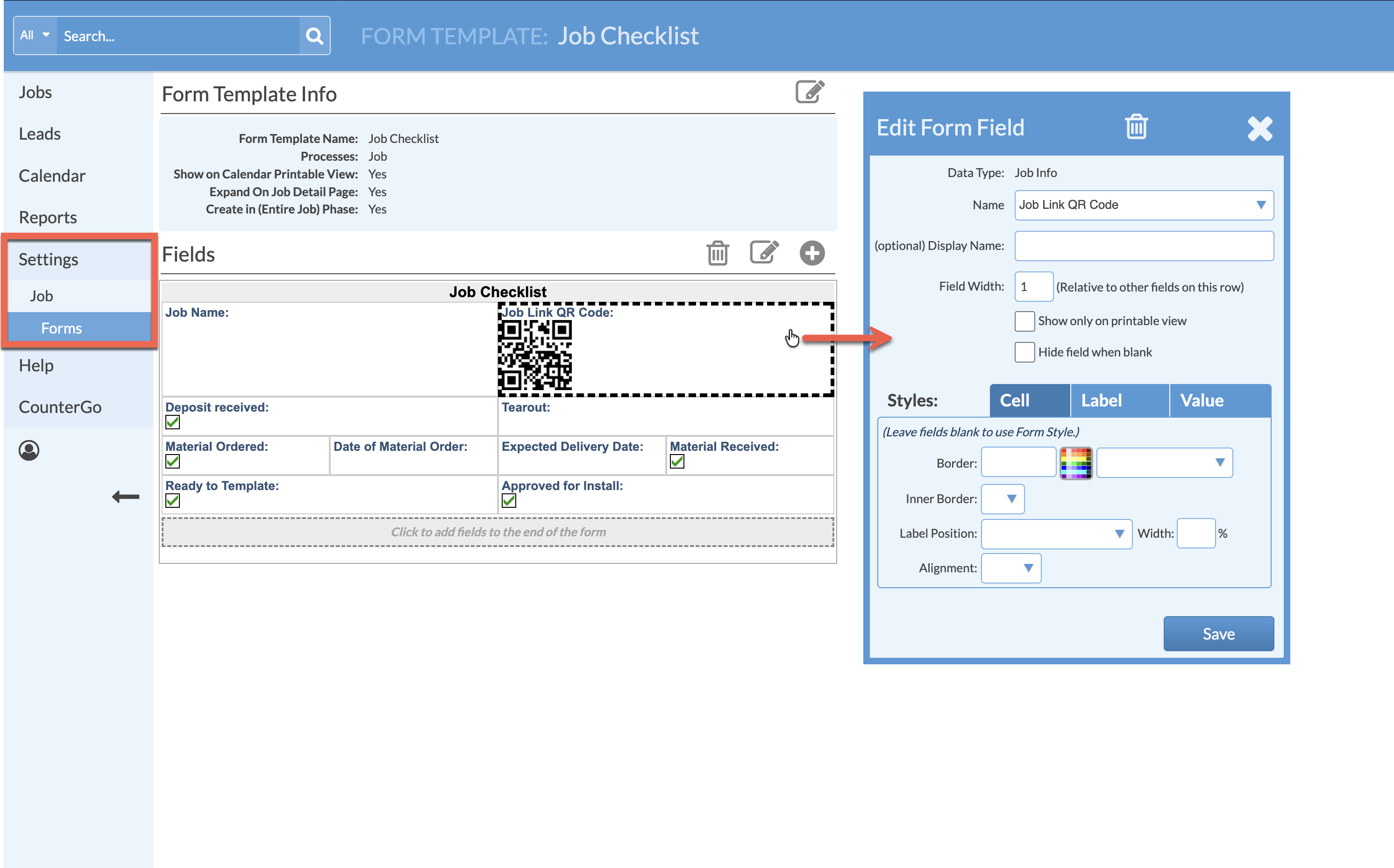Select Date of Material Order field

point(413,456)
